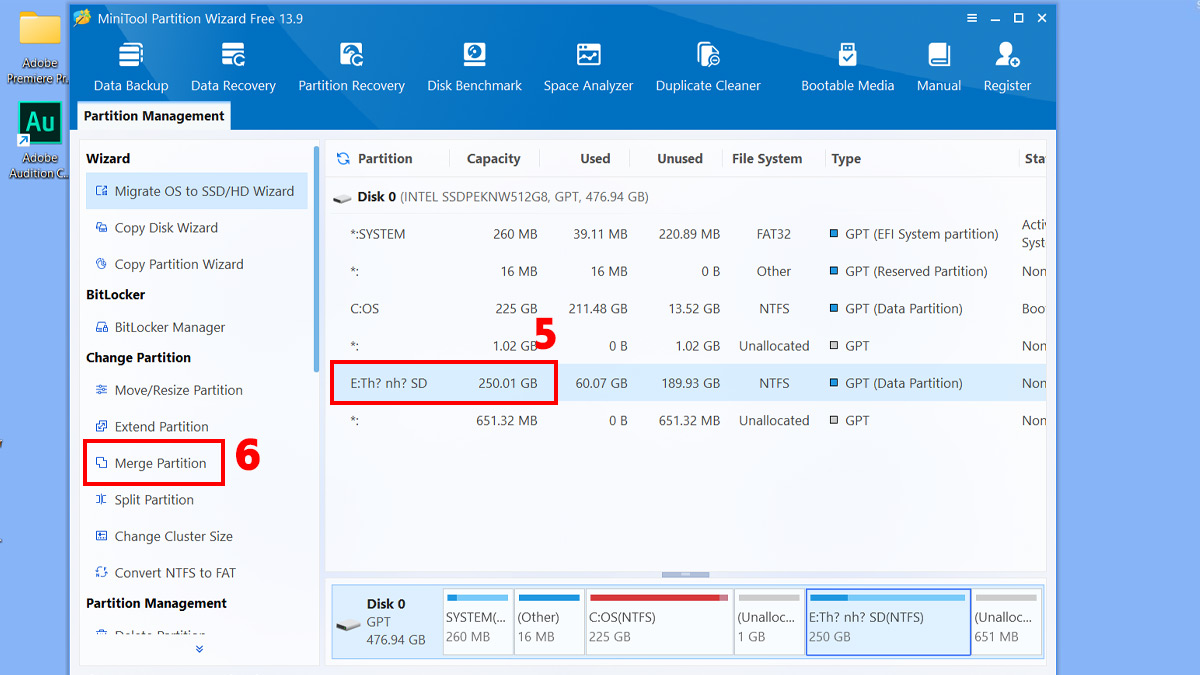
Task: Open the Adobe Audition desktop shortcut
Action: coord(40,141)
